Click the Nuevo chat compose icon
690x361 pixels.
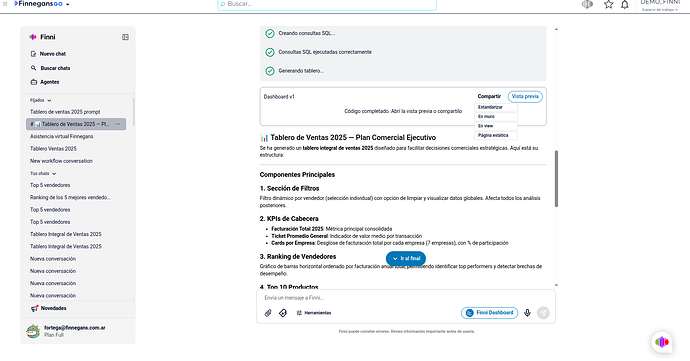point(33,54)
